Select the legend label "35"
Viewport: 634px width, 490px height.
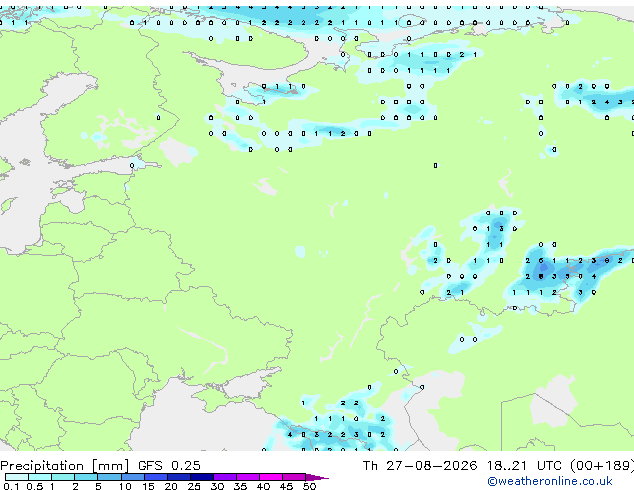pyautogui.click(x=241, y=486)
